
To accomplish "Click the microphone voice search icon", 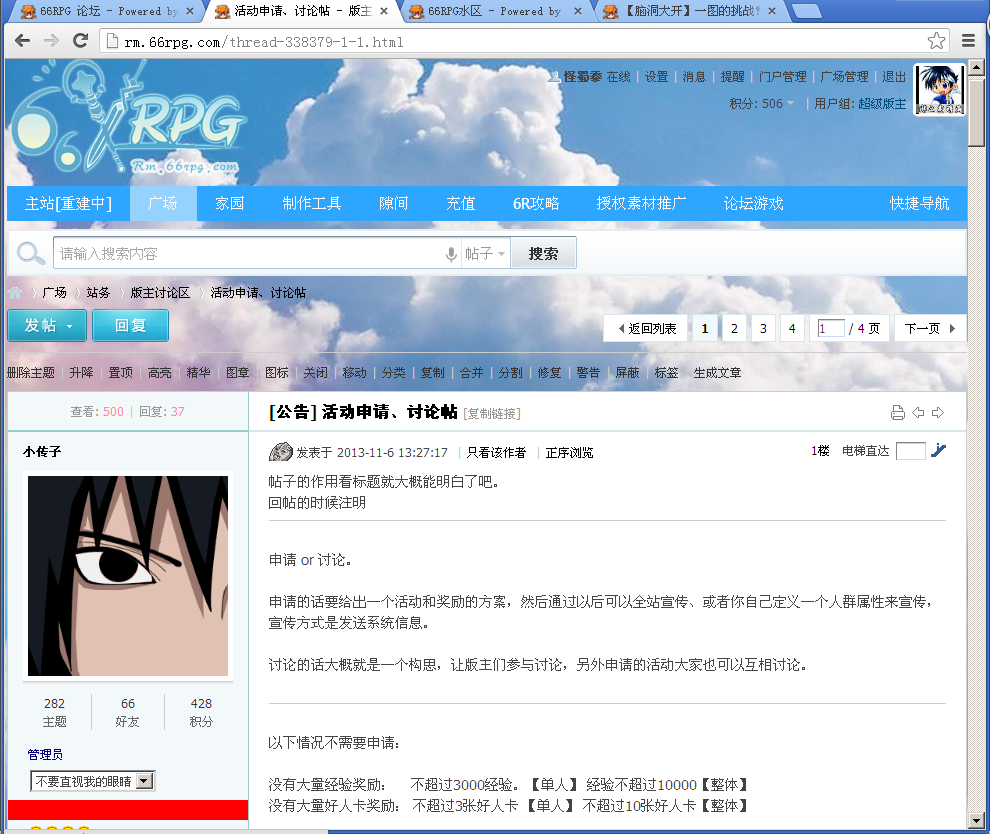I will [x=451, y=254].
